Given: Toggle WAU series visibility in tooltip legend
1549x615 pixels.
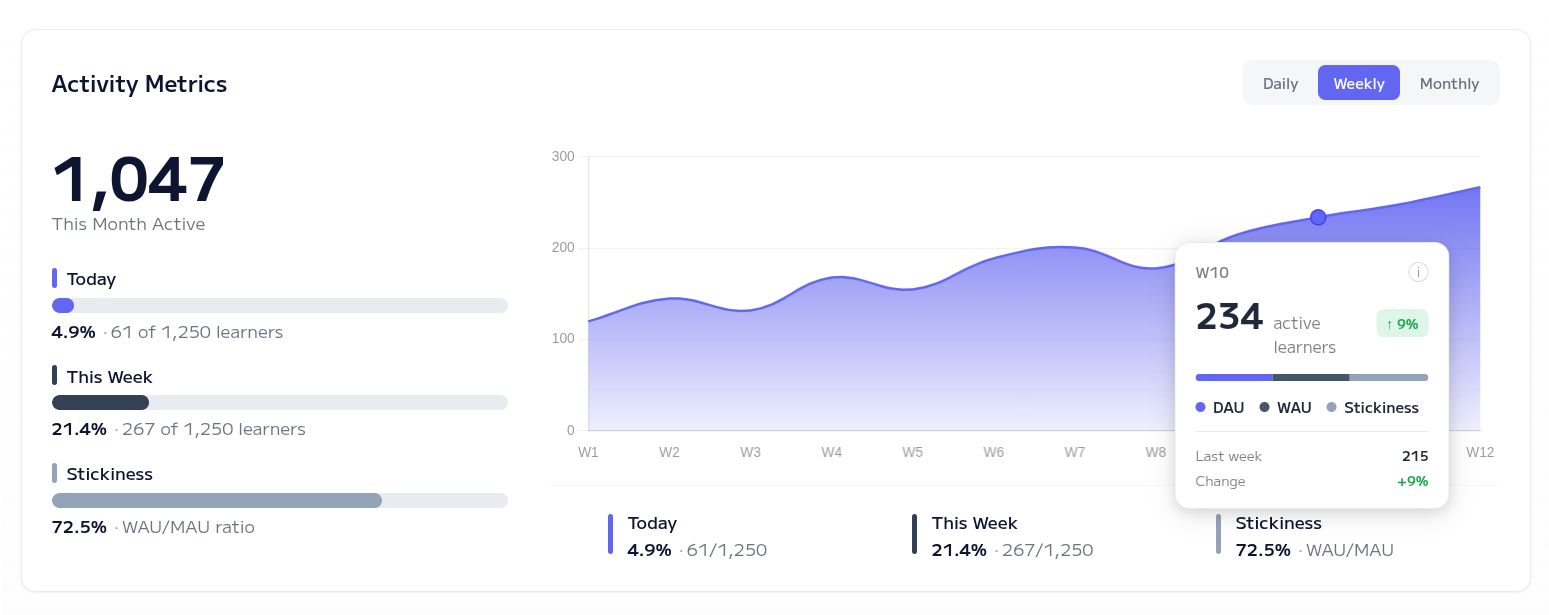Looking at the screenshot, I should [1295, 407].
